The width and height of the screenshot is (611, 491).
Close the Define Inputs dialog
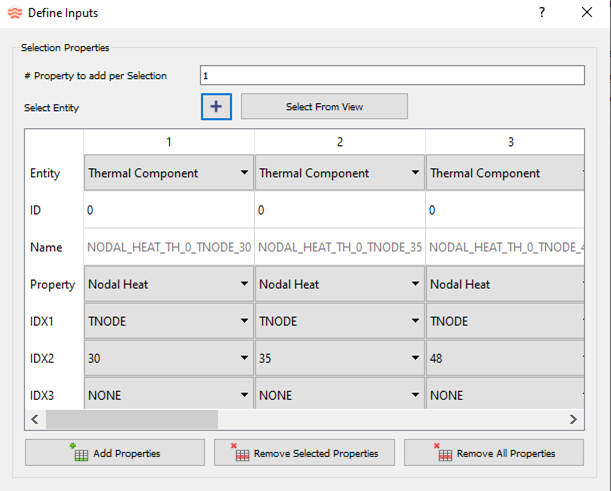[587, 13]
